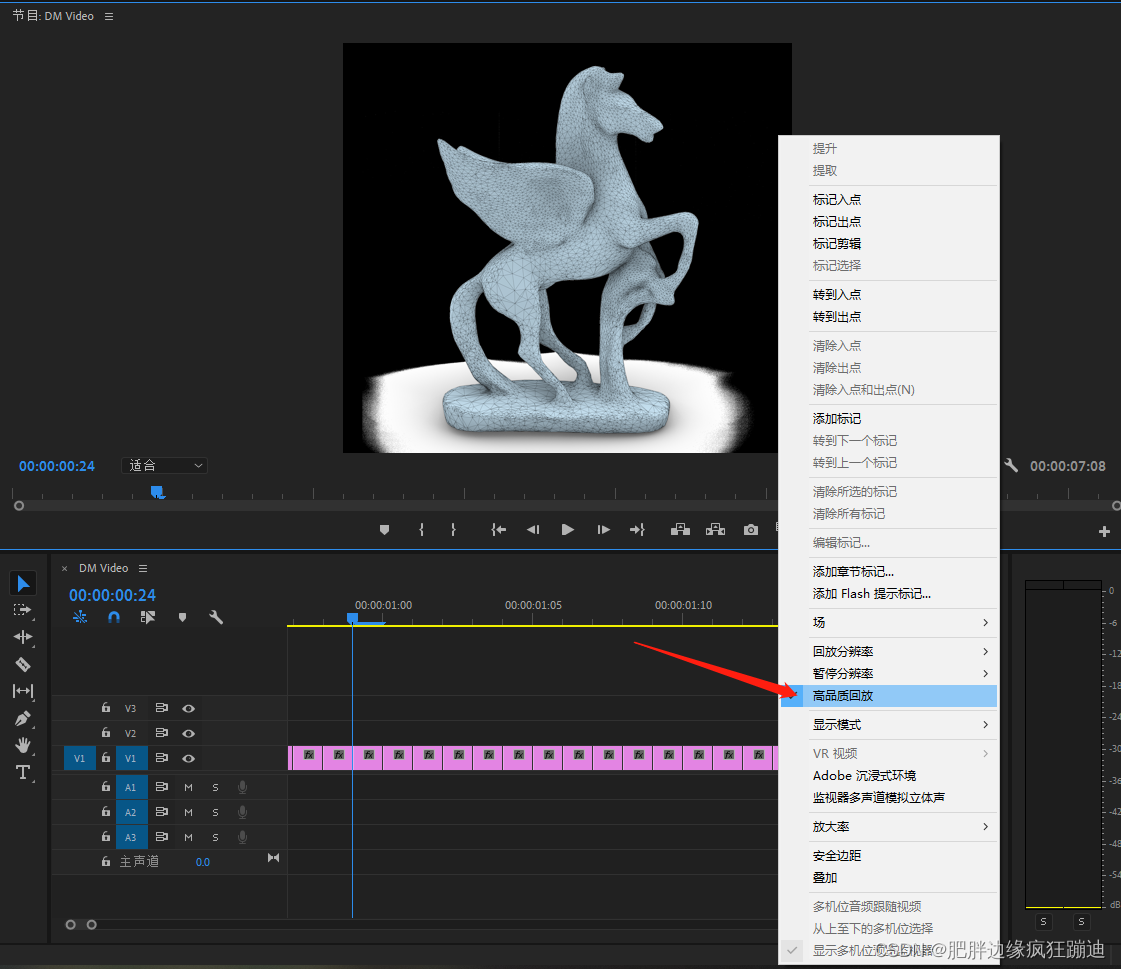Select the Razor tool in the toolbar
Screen dimensions: 1121x969
pos(23,664)
